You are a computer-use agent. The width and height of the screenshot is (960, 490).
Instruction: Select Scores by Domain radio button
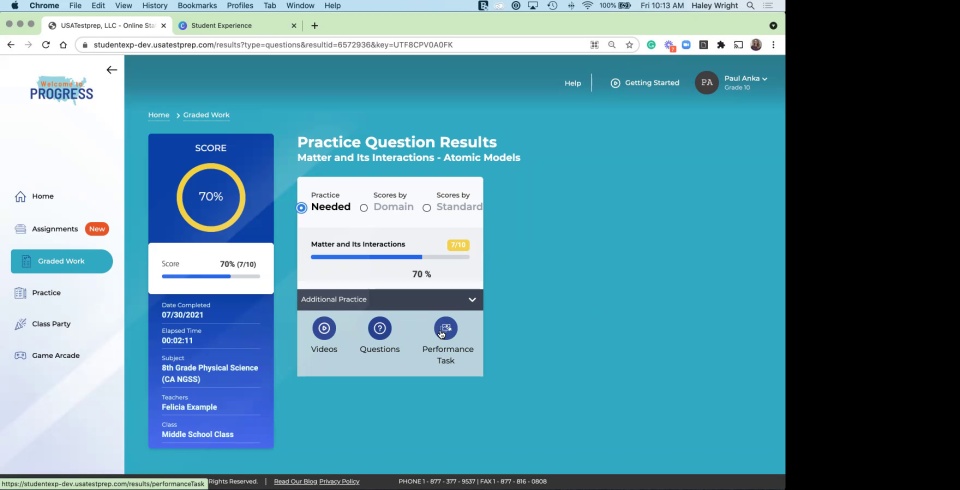[x=364, y=208]
